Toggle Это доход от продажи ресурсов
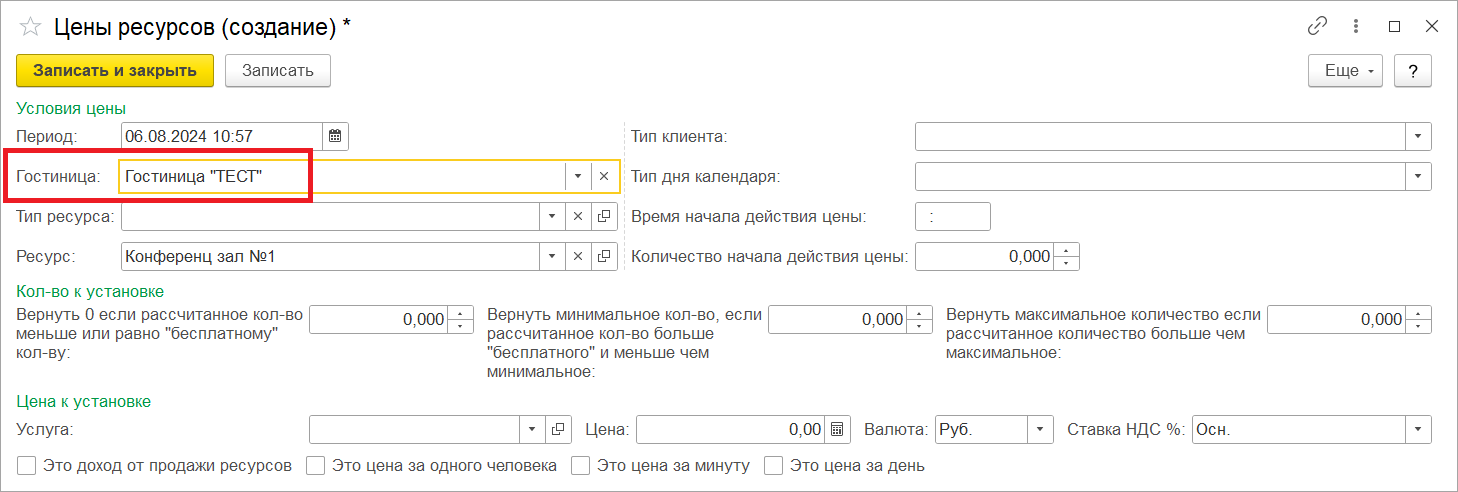 point(26,465)
